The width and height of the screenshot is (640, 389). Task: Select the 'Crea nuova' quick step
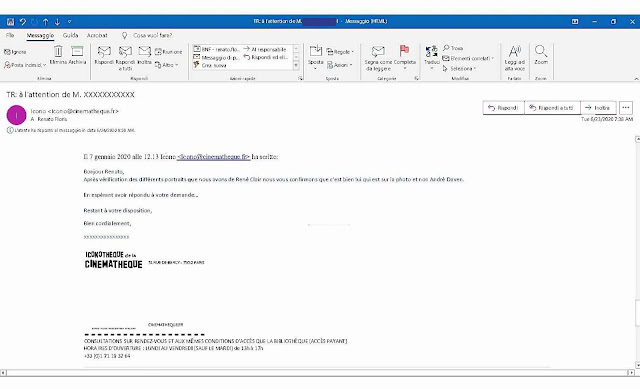pyautogui.click(x=209, y=65)
